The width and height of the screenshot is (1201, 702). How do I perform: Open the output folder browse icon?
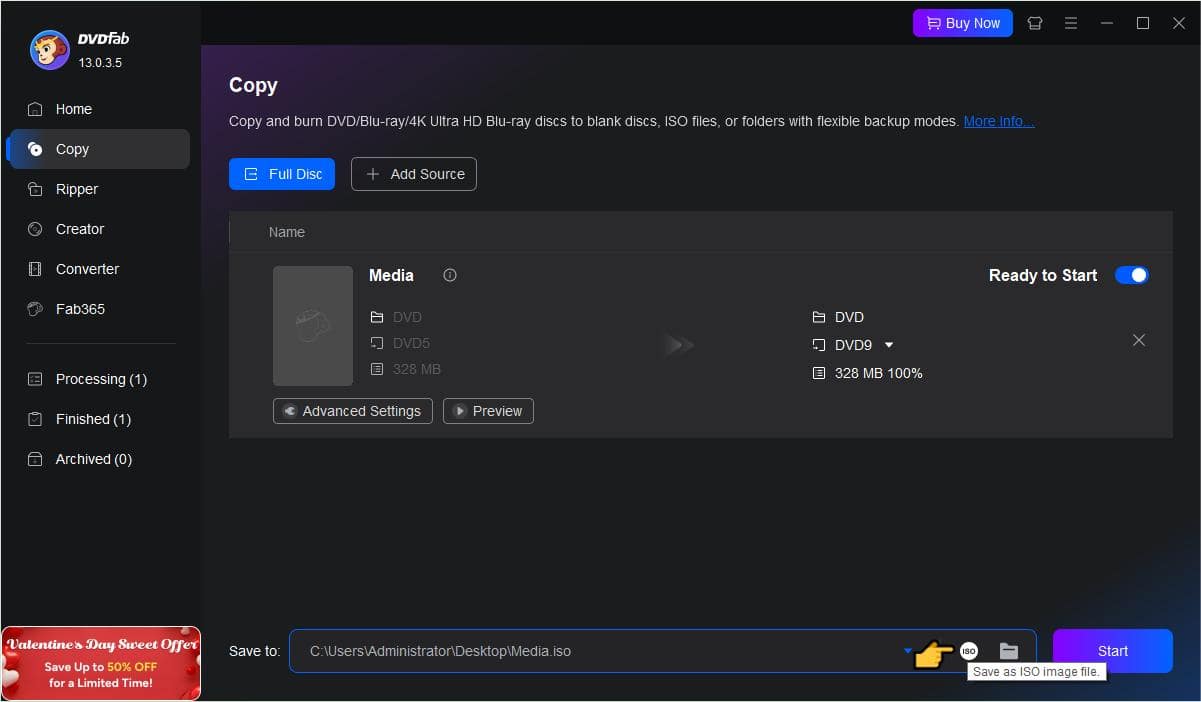[1008, 651]
